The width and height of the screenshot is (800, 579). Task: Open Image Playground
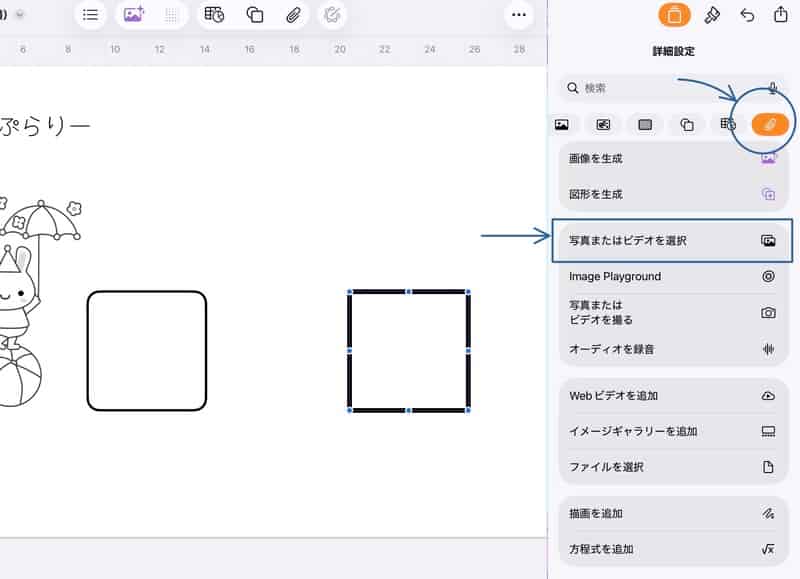coord(672,276)
